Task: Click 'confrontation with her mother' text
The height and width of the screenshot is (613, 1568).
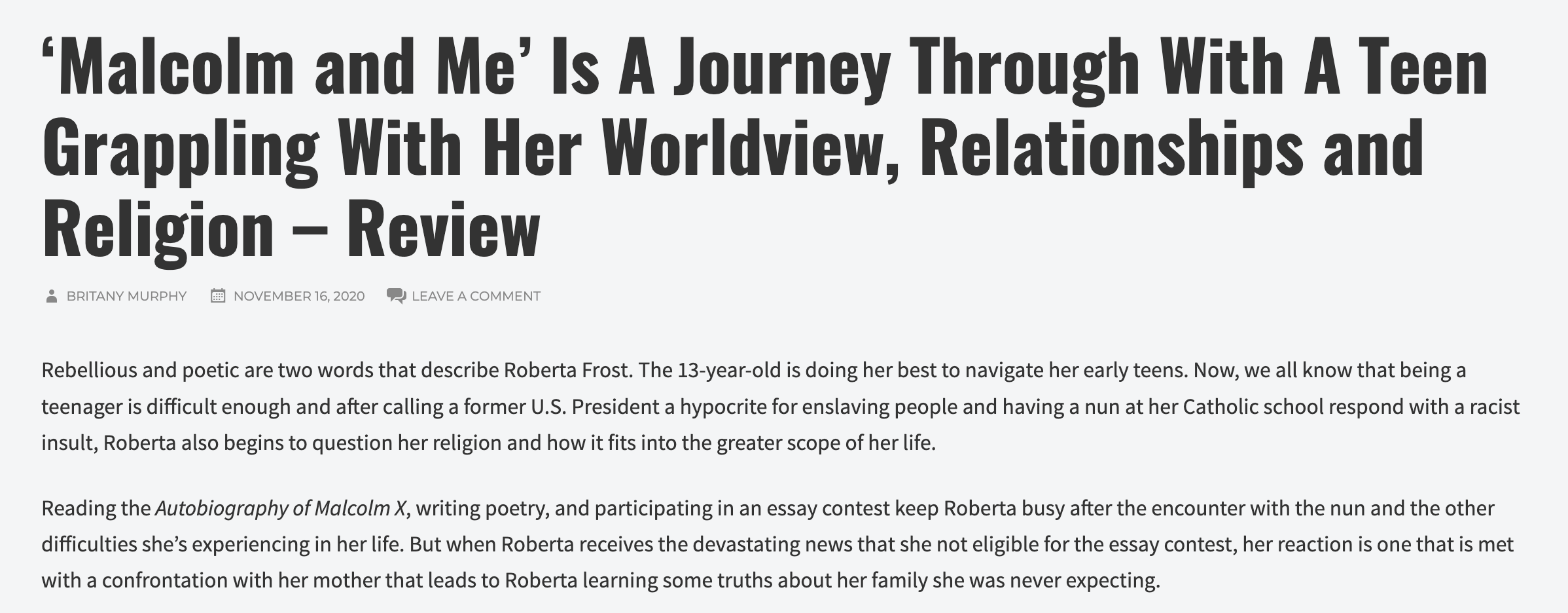Action: (x=242, y=580)
